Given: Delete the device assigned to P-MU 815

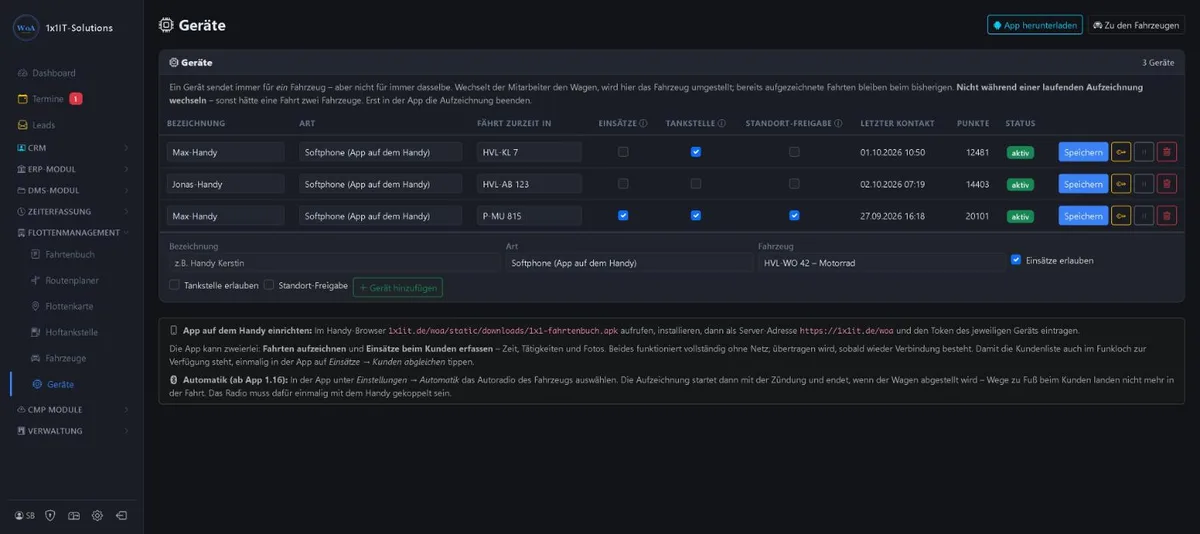Looking at the screenshot, I should (1167, 216).
